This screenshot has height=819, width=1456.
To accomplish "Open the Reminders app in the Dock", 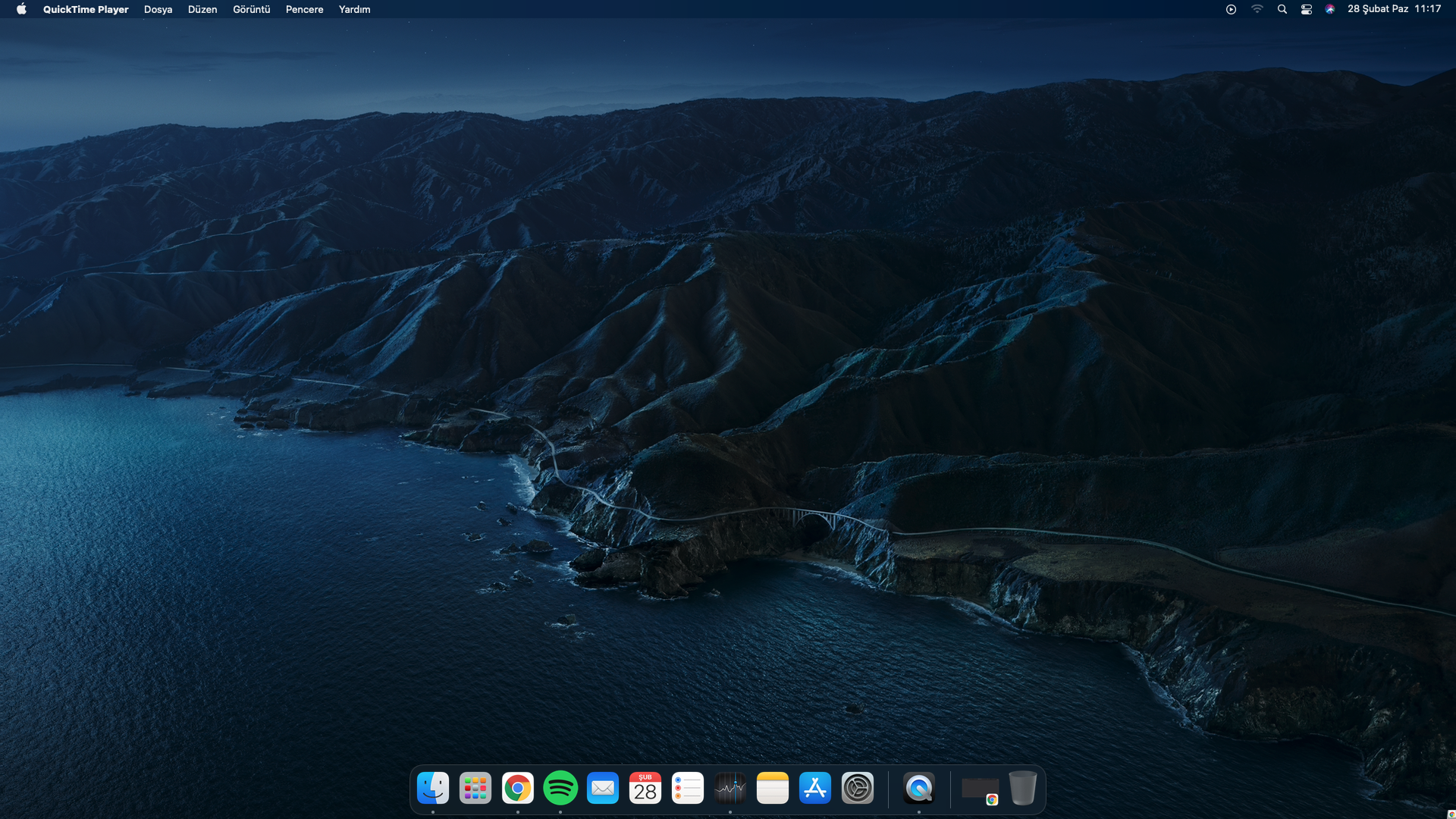I will coord(688,789).
